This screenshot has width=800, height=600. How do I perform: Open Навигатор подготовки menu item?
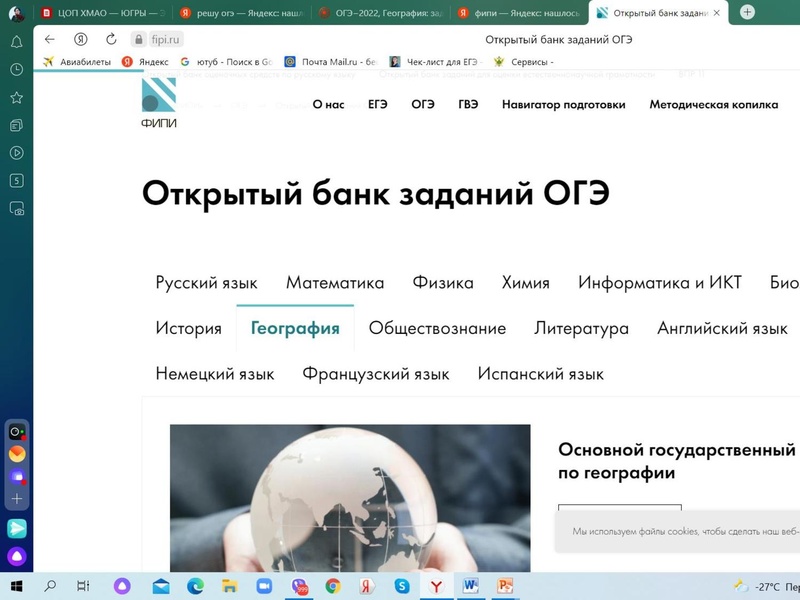[x=563, y=104]
